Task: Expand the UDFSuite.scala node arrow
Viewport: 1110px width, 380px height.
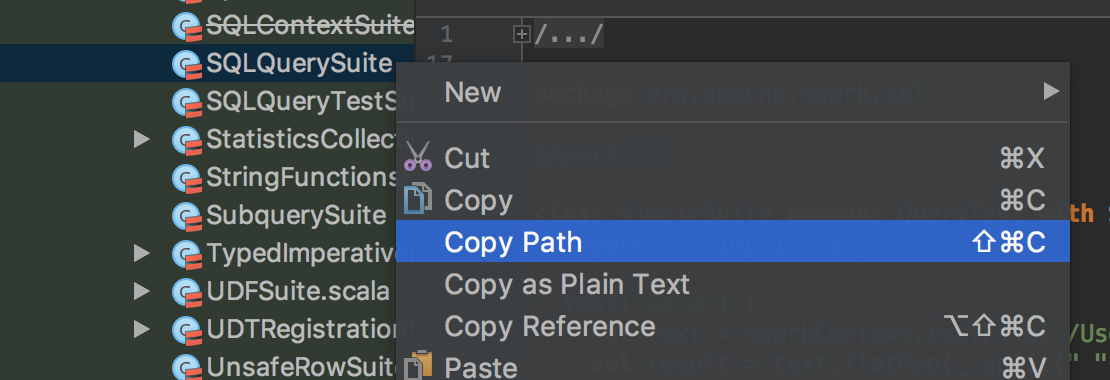Action: [x=142, y=291]
